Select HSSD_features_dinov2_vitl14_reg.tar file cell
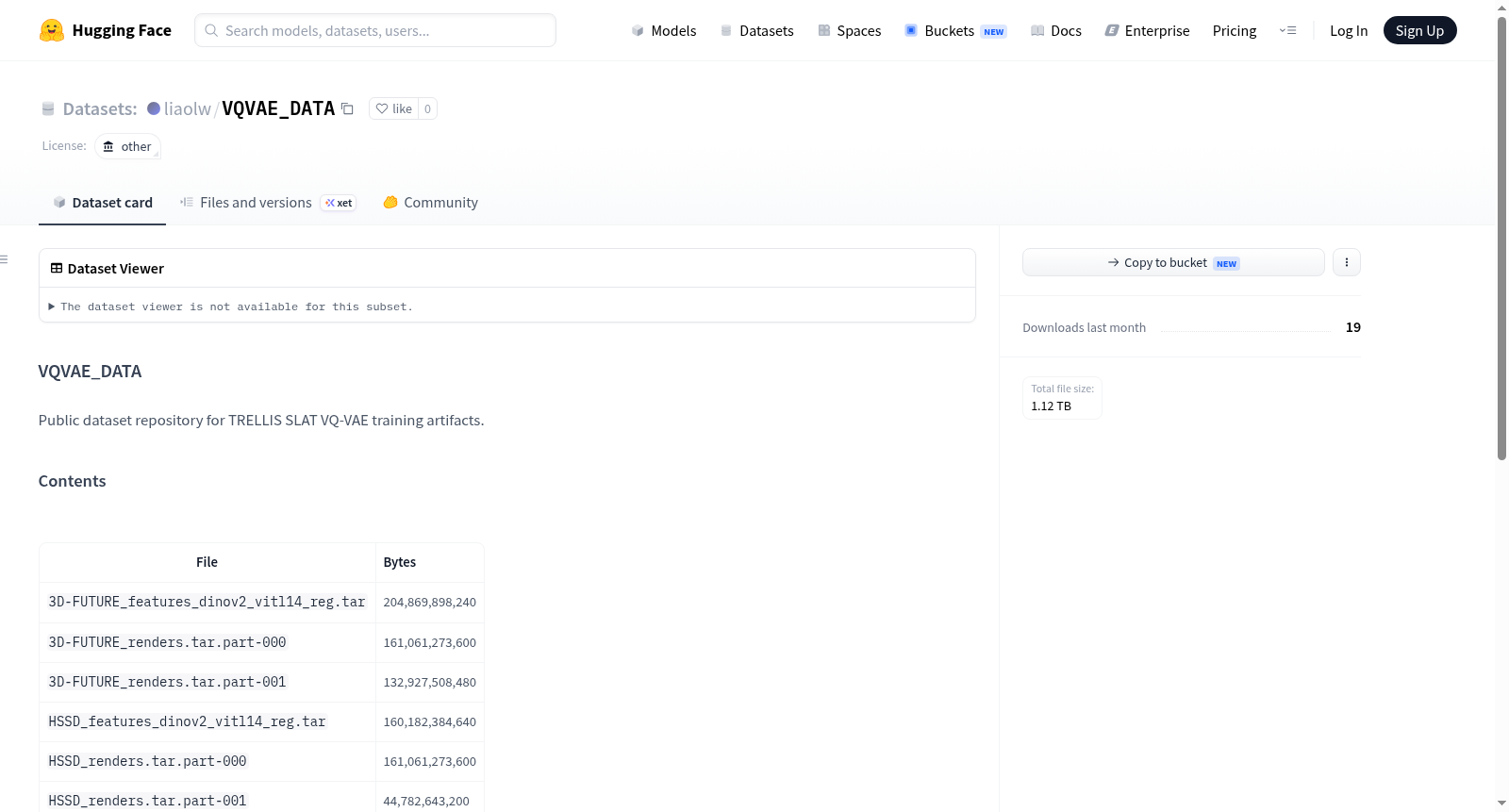The height and width of the screenshot is (812, 1509). (207, 721)
